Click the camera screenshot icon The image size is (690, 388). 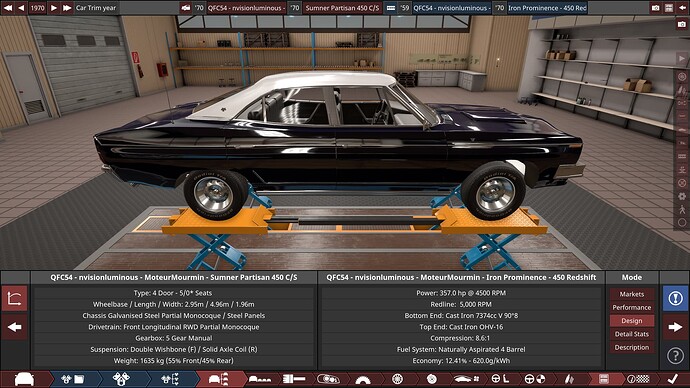click(x=682, y=24)
